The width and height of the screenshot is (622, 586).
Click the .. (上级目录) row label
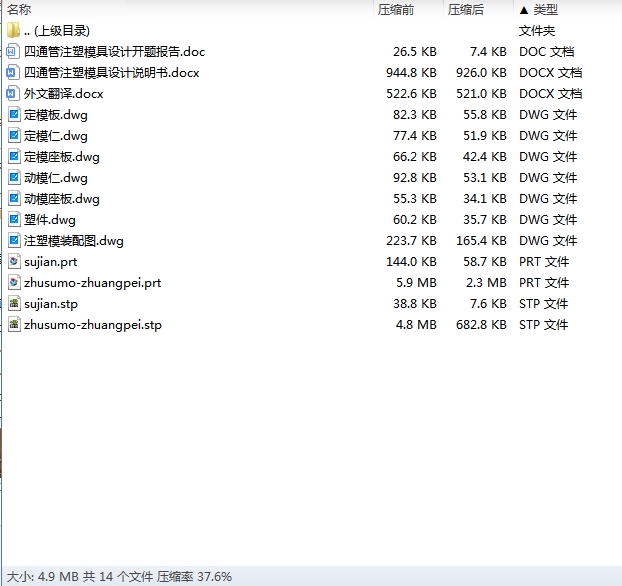pos(57,31)
